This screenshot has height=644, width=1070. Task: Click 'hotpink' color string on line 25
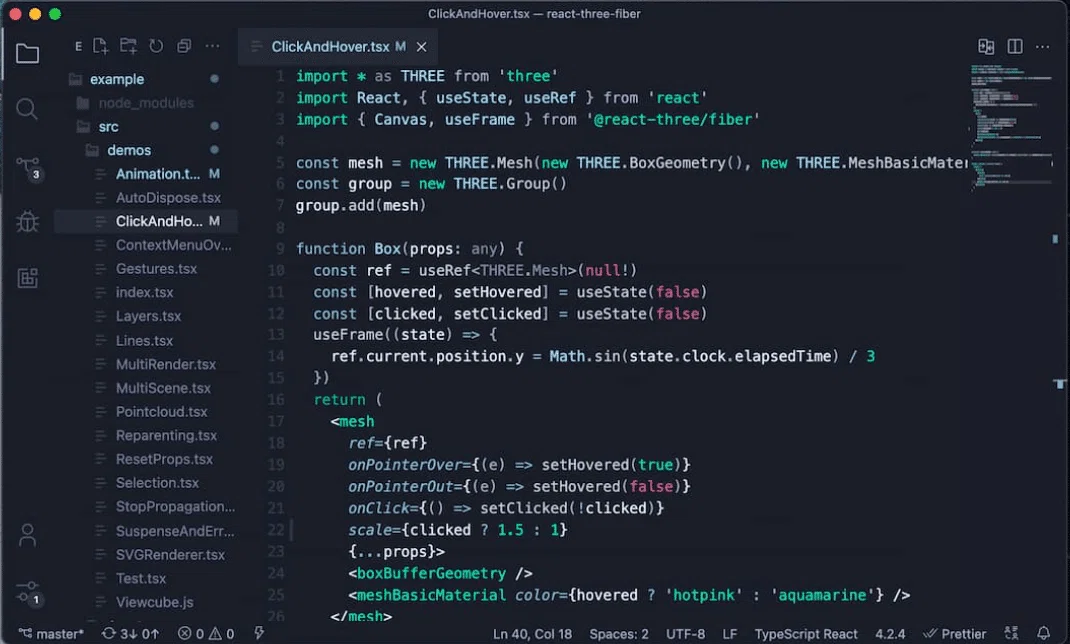click(x=704, y=595)
